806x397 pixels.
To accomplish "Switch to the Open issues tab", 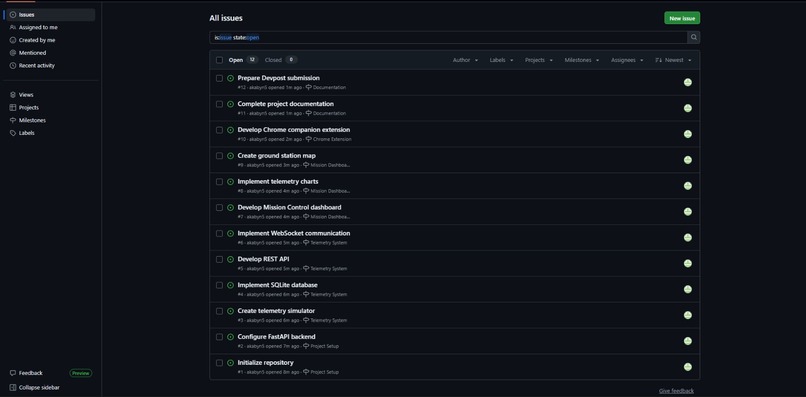I will click(243, 60).
